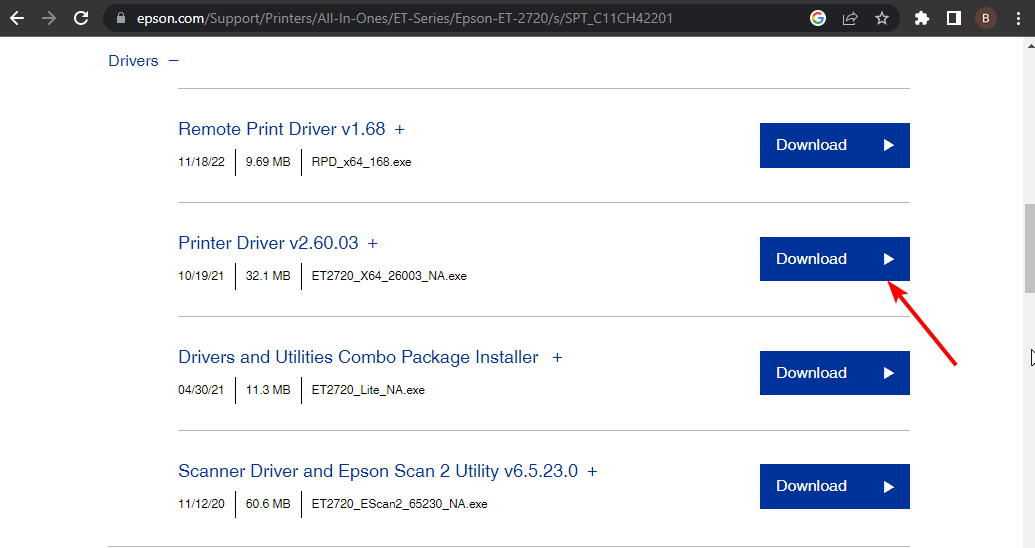Go forward in browser history
Image resolution: width=1035 pixels, height=548 pixels.
click(49, 18)
